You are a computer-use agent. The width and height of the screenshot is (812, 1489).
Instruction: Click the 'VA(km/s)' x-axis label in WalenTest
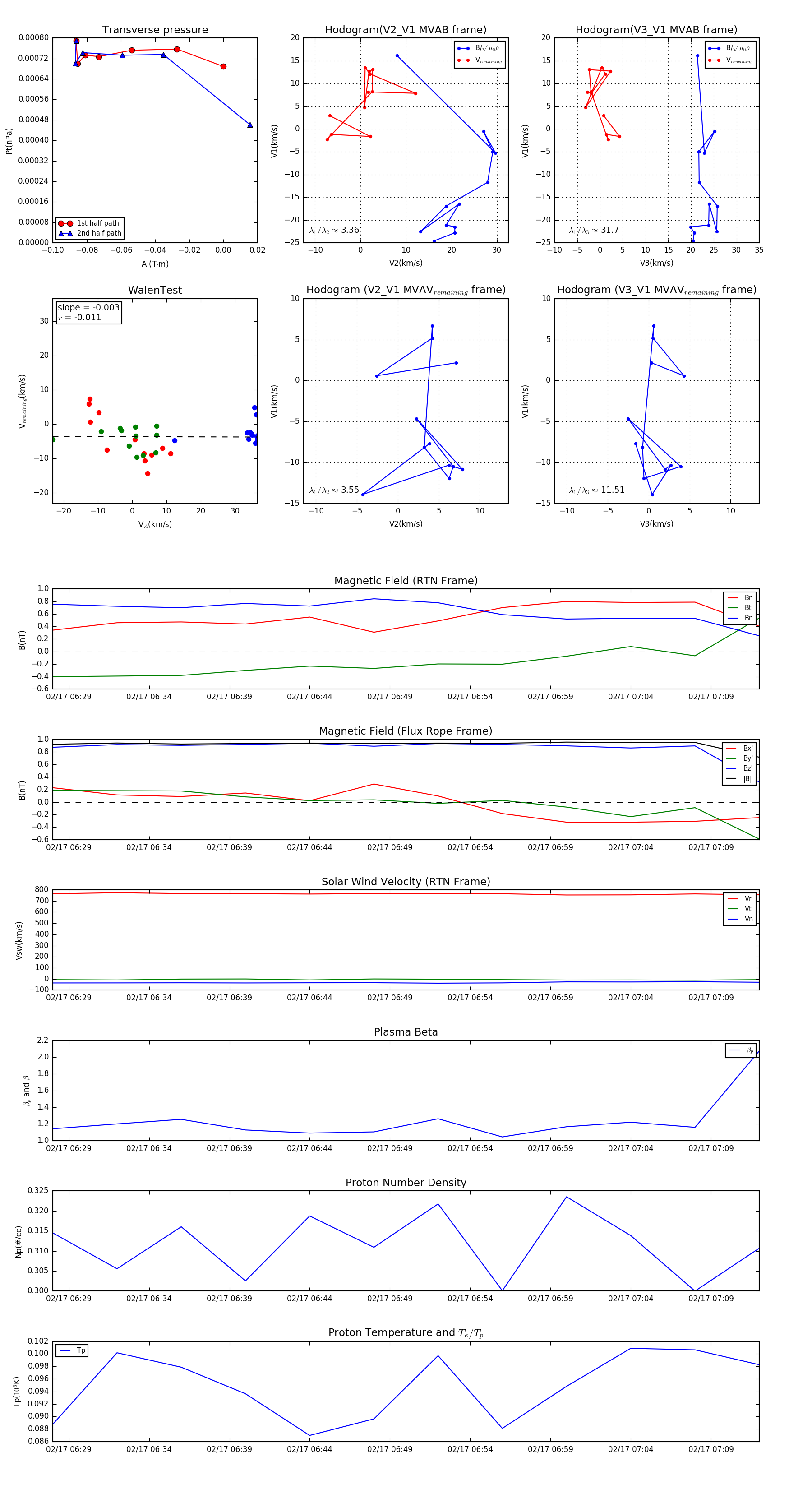[155, 524]
